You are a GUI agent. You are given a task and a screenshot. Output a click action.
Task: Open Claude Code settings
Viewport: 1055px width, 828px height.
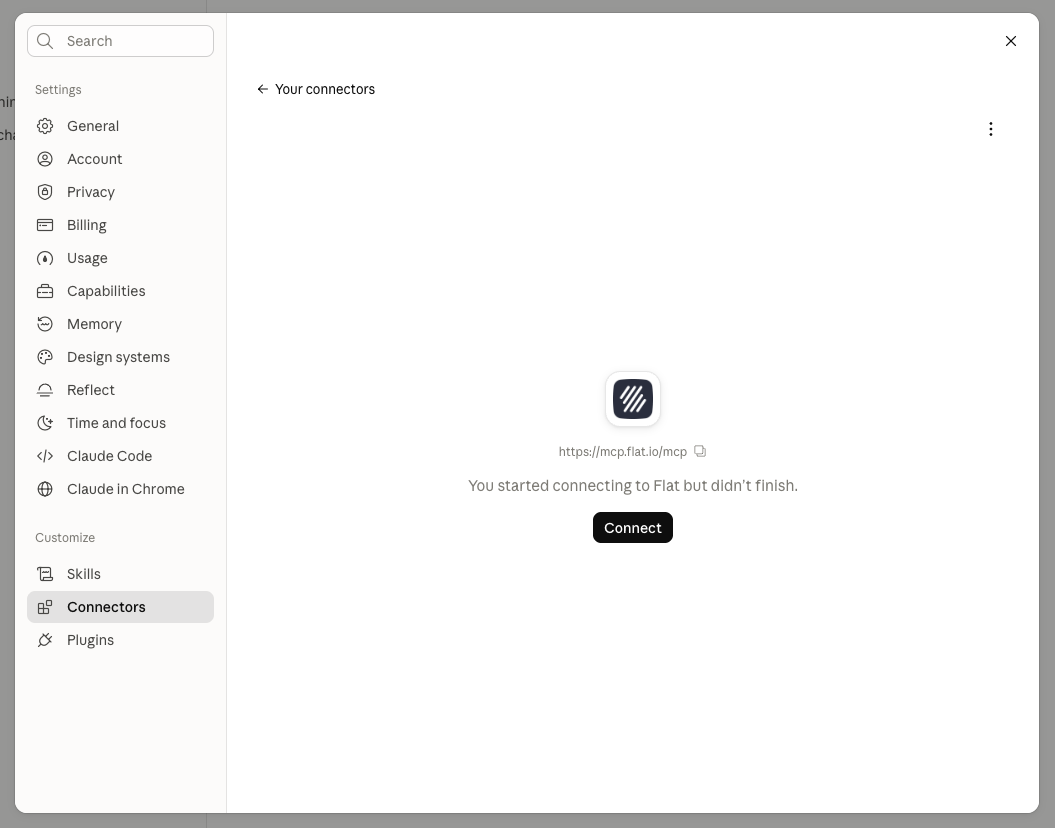click(x=120, y=456)
